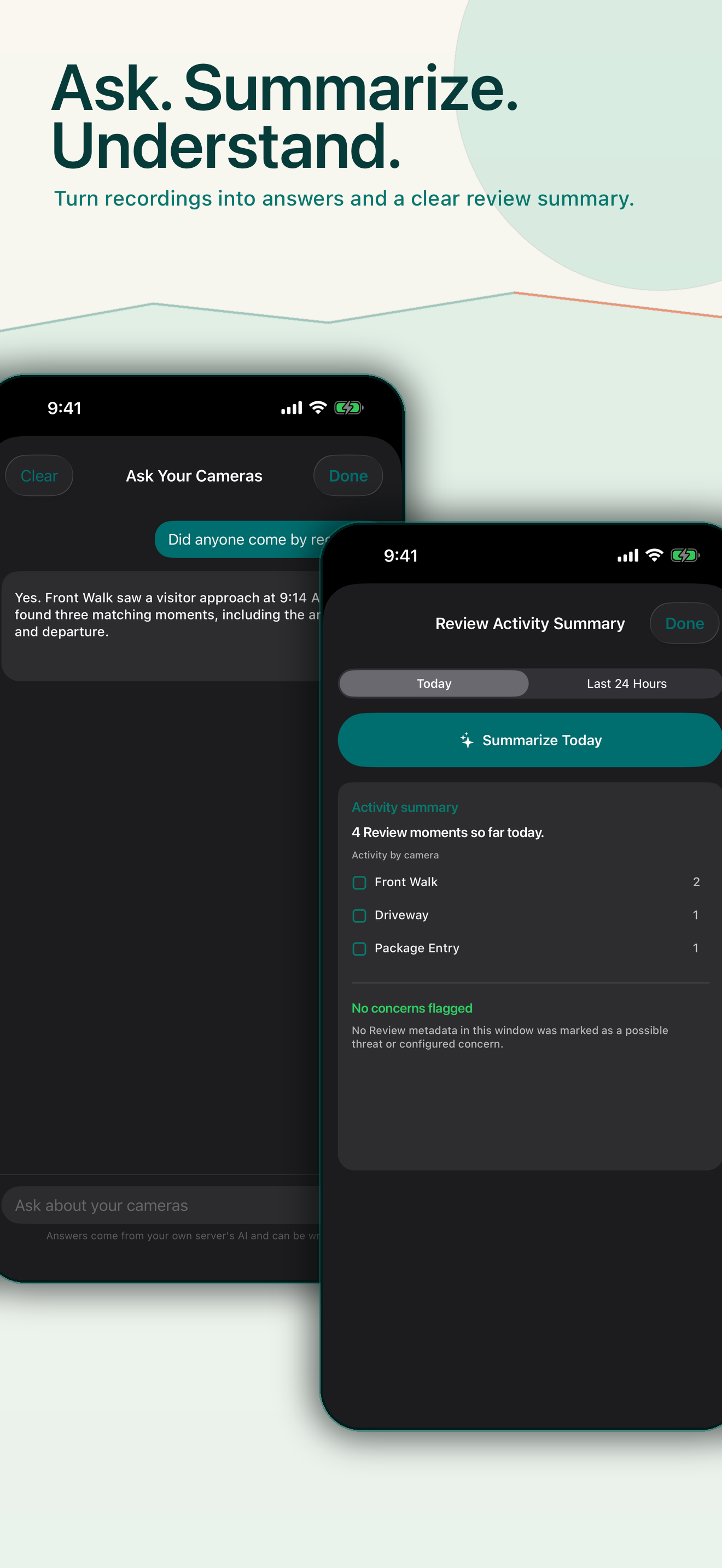Image resolution: width=722 pixels, height=1568 pixels.
Task: Tap the 'No Review metadata in this window' description
Action: [x=510, y=1037]
